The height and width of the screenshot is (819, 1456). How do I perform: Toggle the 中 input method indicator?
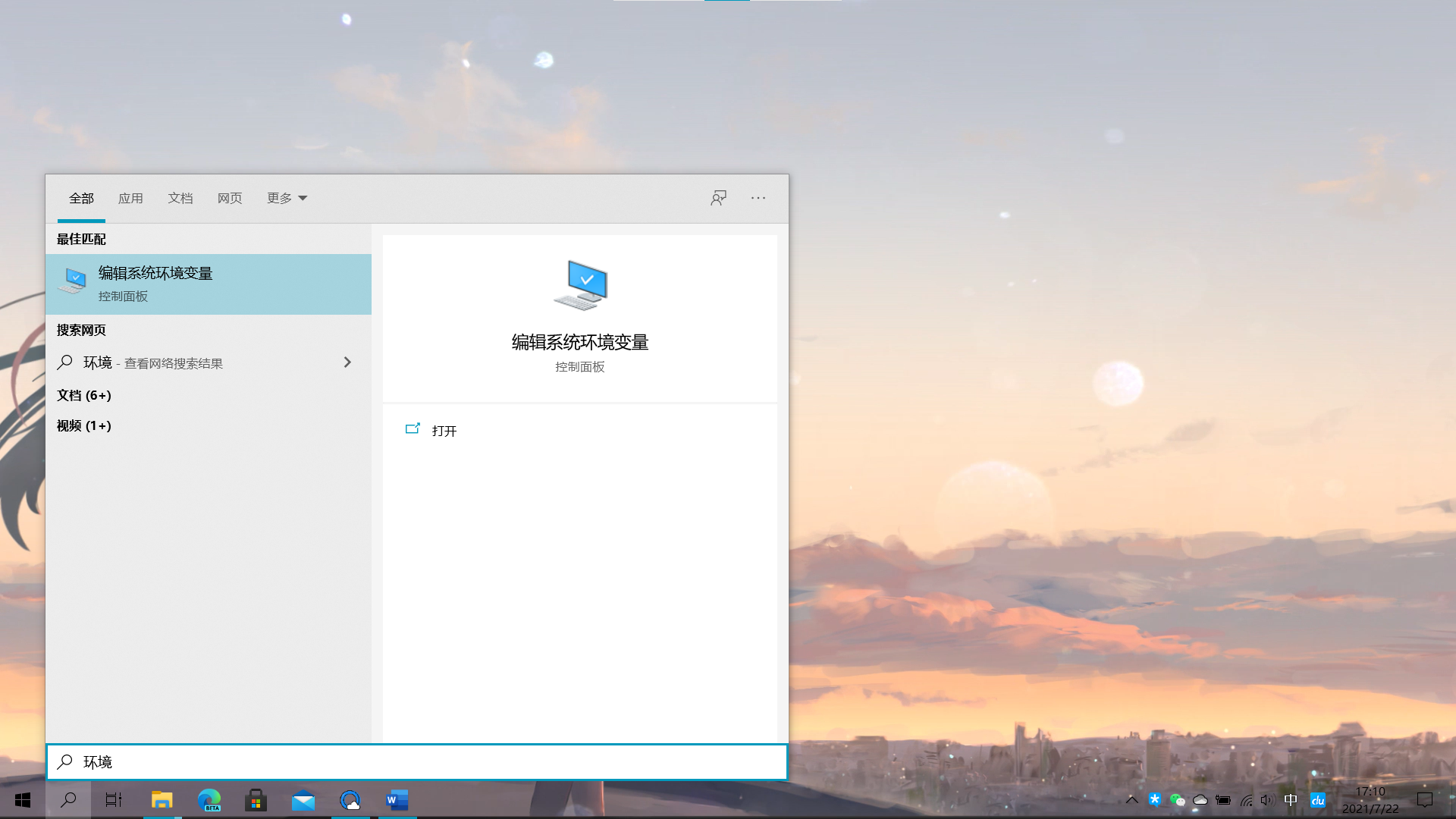pos(1290,800)
